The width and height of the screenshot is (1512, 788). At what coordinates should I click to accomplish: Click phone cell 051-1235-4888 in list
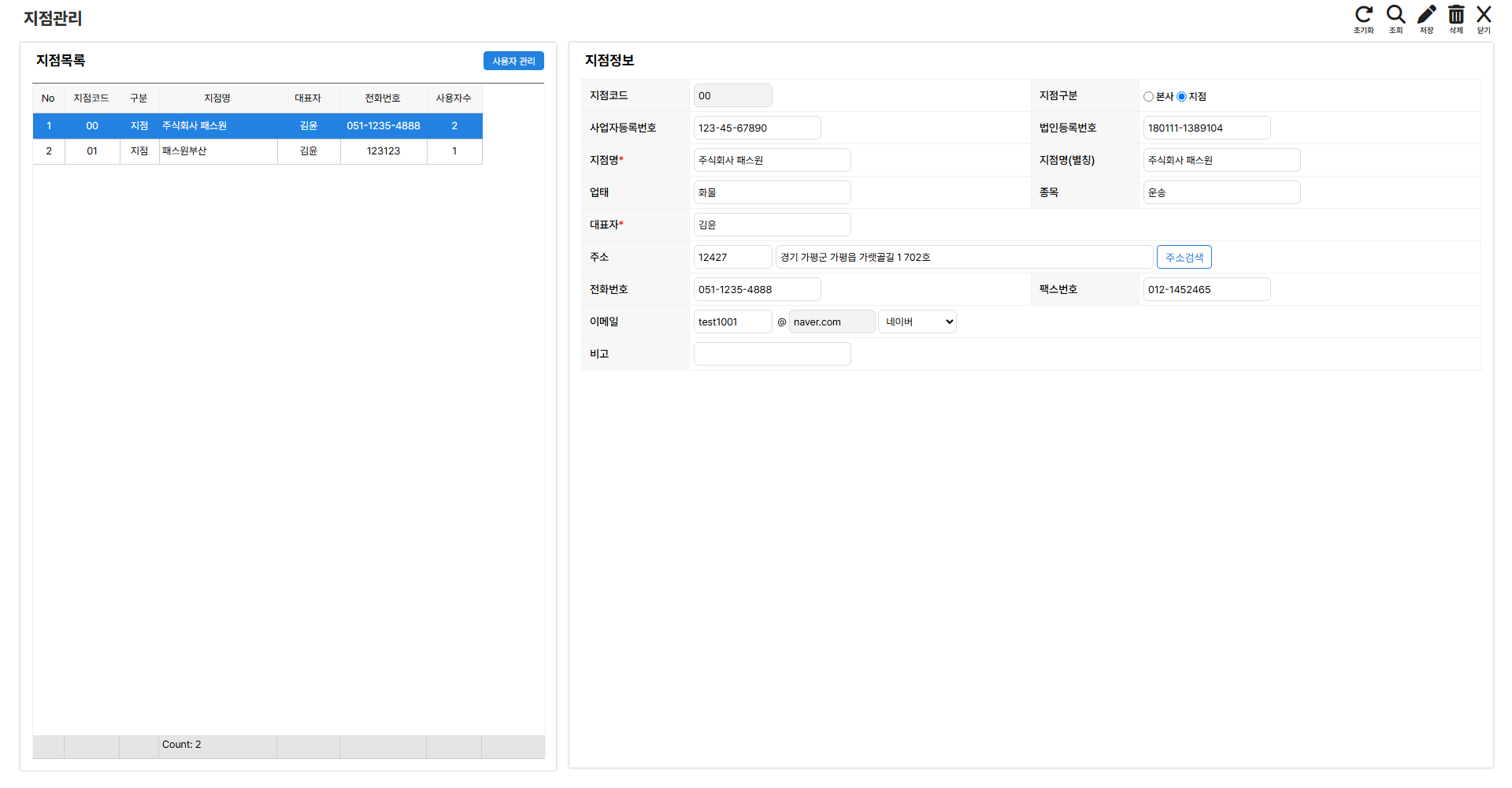[383, 126]
